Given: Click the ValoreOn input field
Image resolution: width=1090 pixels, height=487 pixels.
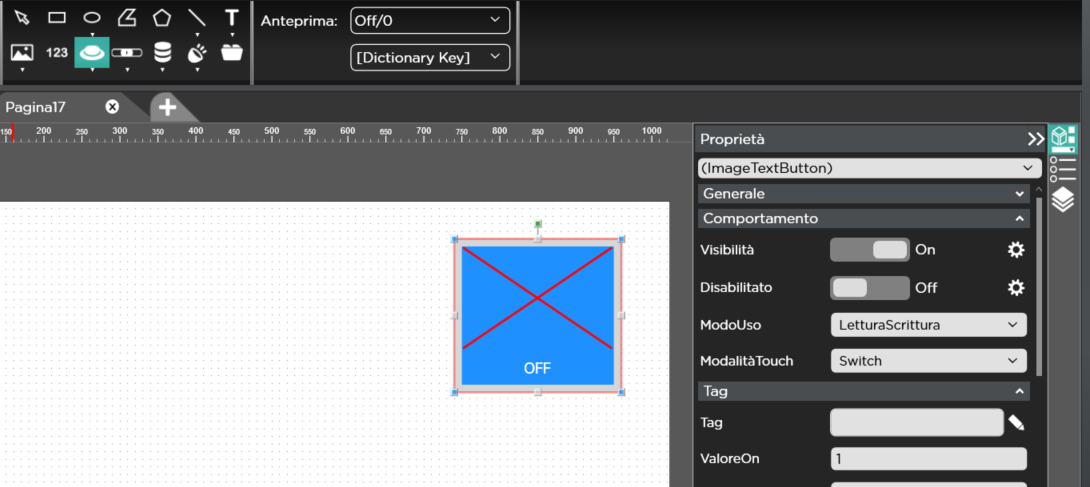Looking at the screenshot, I should (928, 459).
